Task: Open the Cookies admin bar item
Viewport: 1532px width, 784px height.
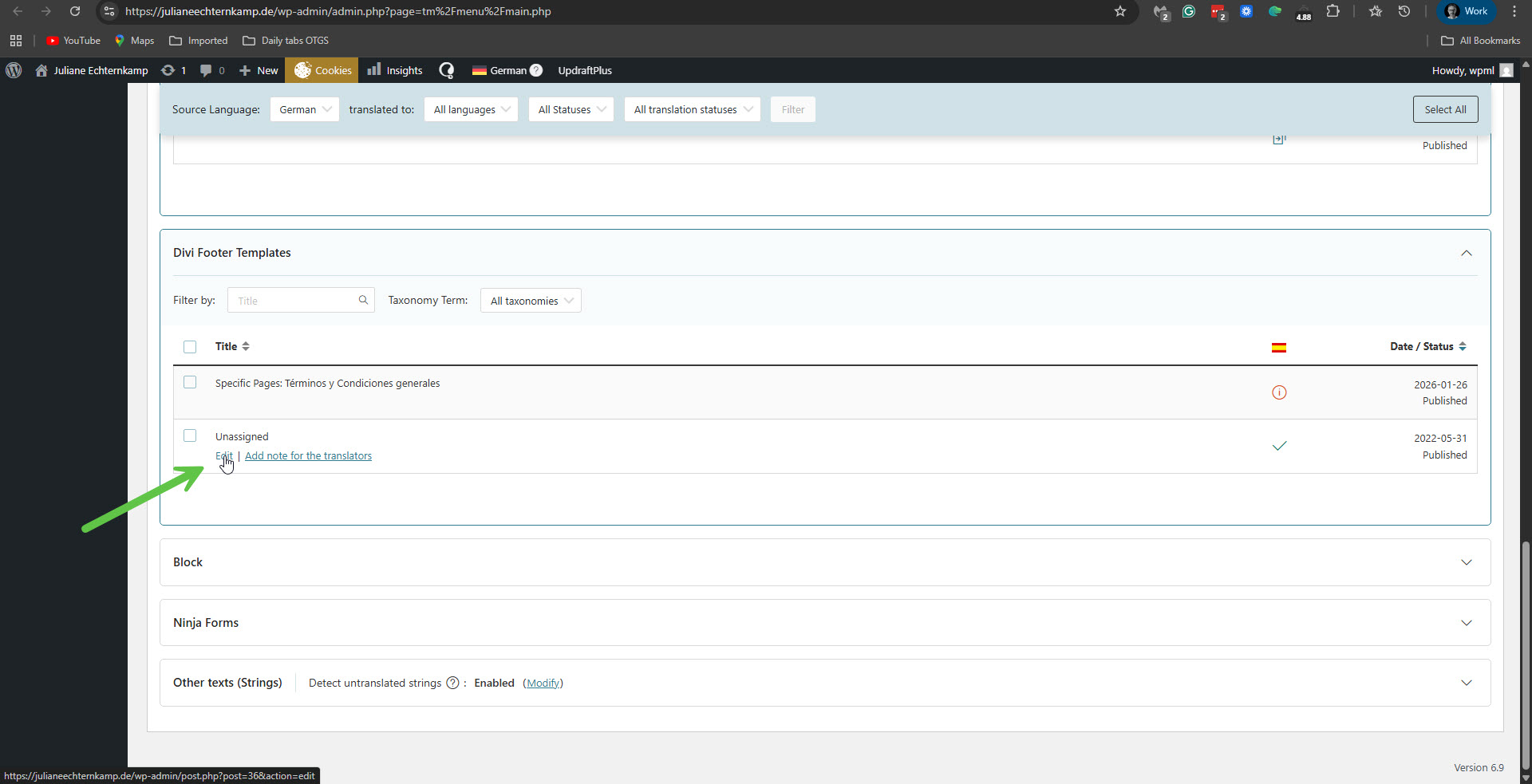Action: [322, 70]
